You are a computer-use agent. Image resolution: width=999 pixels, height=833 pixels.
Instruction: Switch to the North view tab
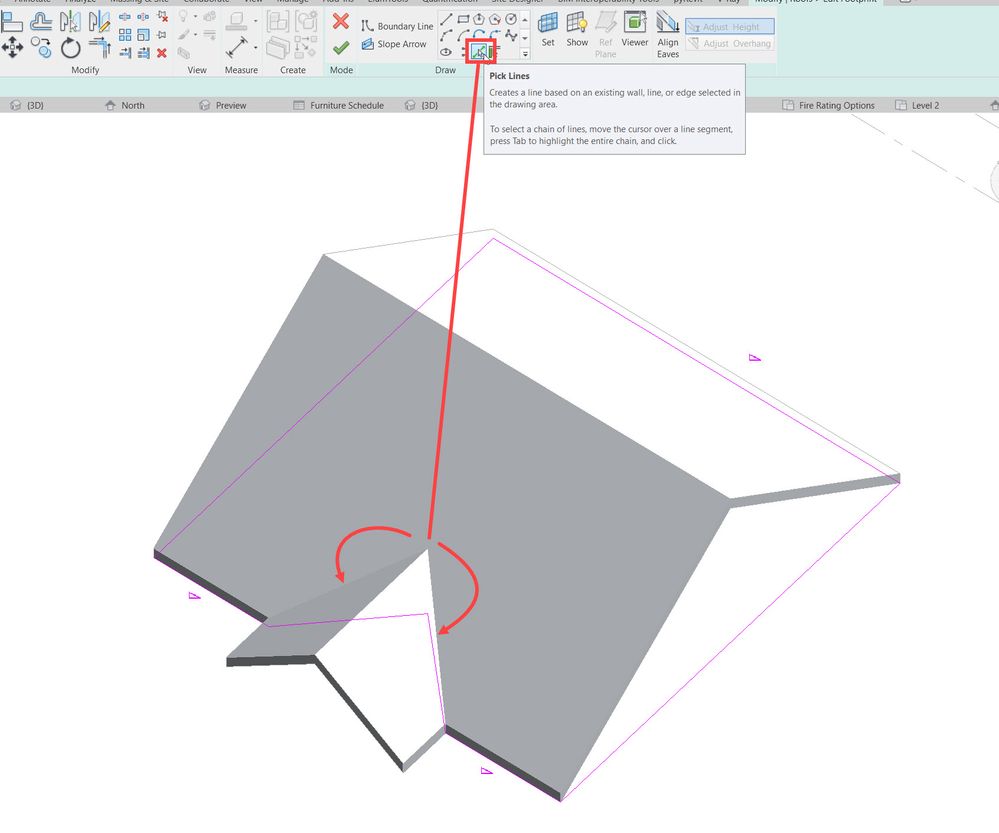125,105
